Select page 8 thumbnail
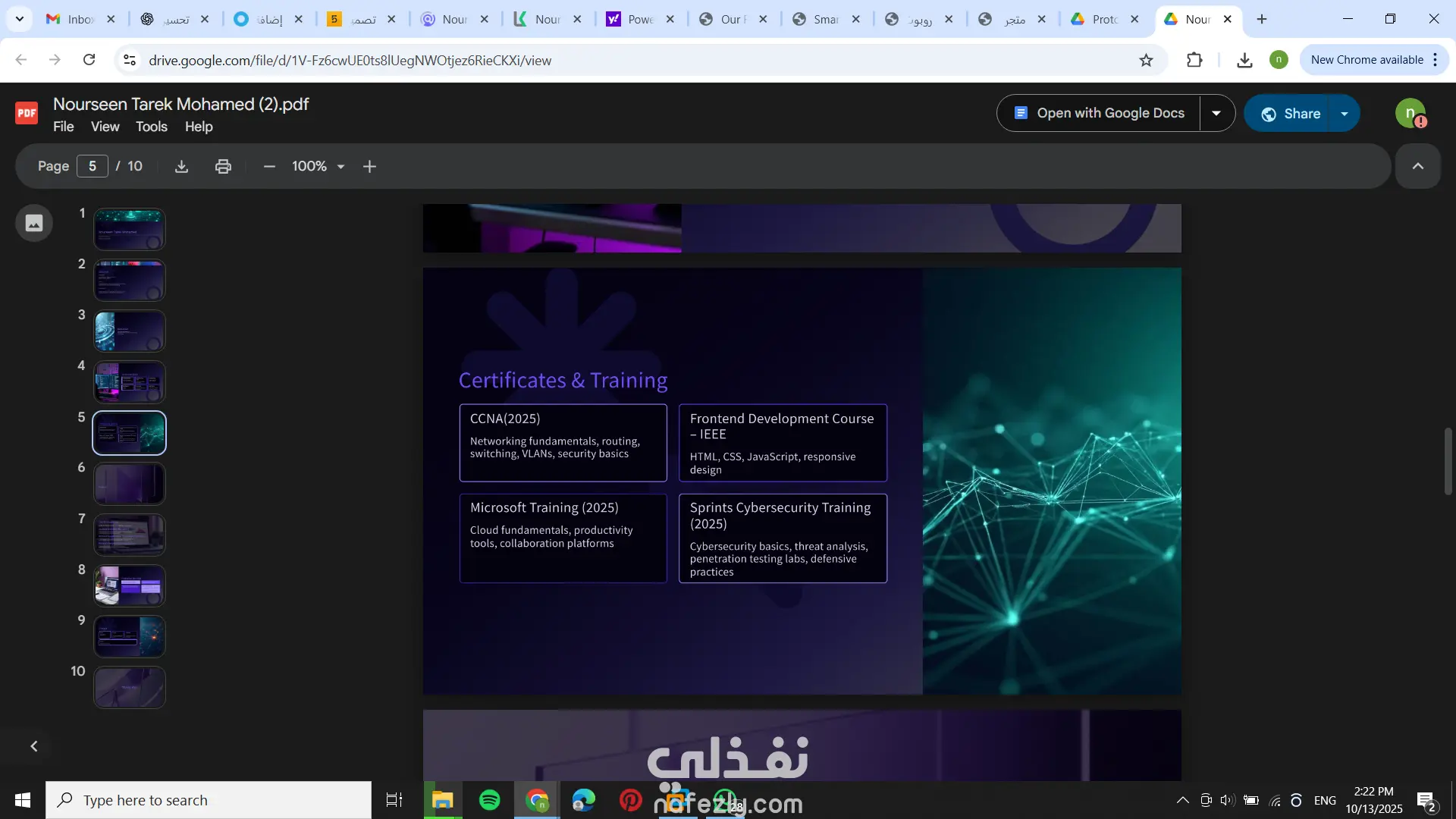This screenshot has width=1456, height=819. coord(130,585)
